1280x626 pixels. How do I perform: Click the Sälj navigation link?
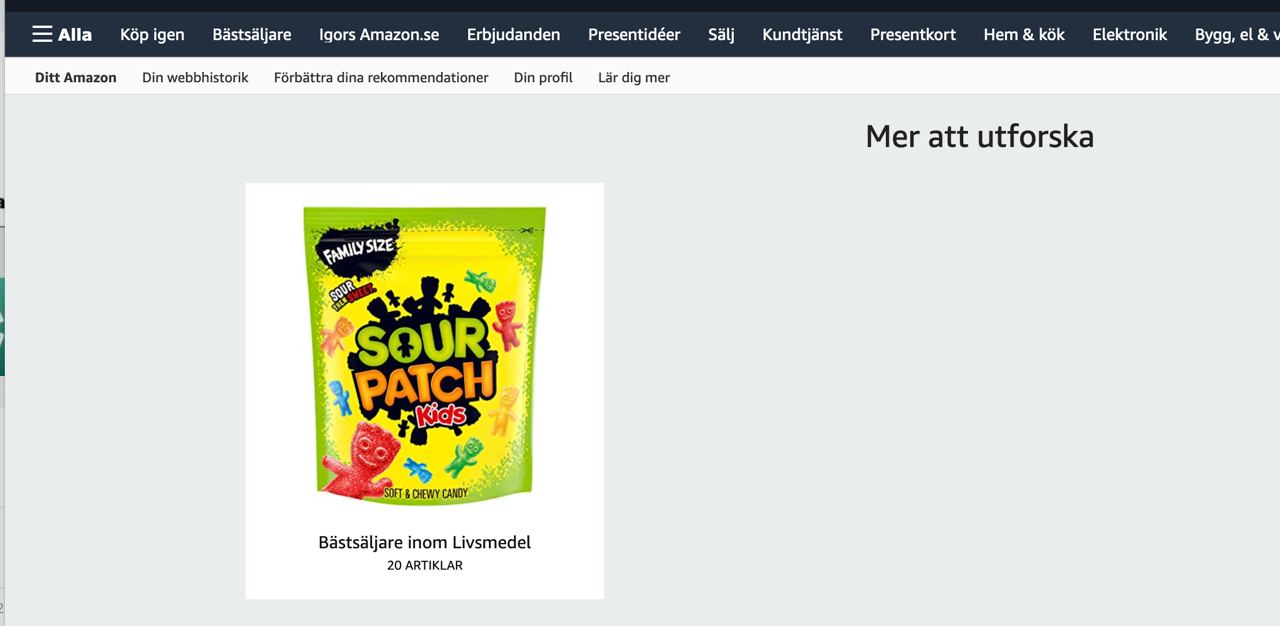pyautogui.click(x=721, y=34)
